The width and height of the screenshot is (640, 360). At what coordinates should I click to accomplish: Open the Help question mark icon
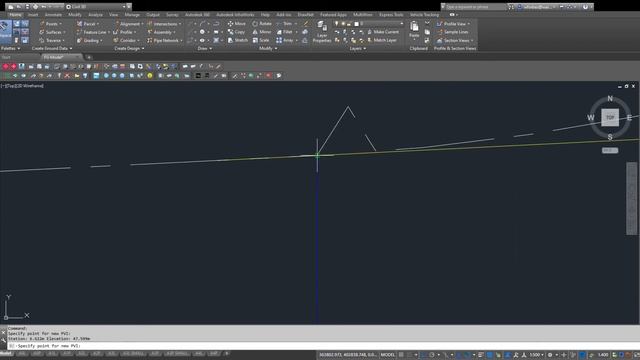pyautogui.click(x=585, y=7)
